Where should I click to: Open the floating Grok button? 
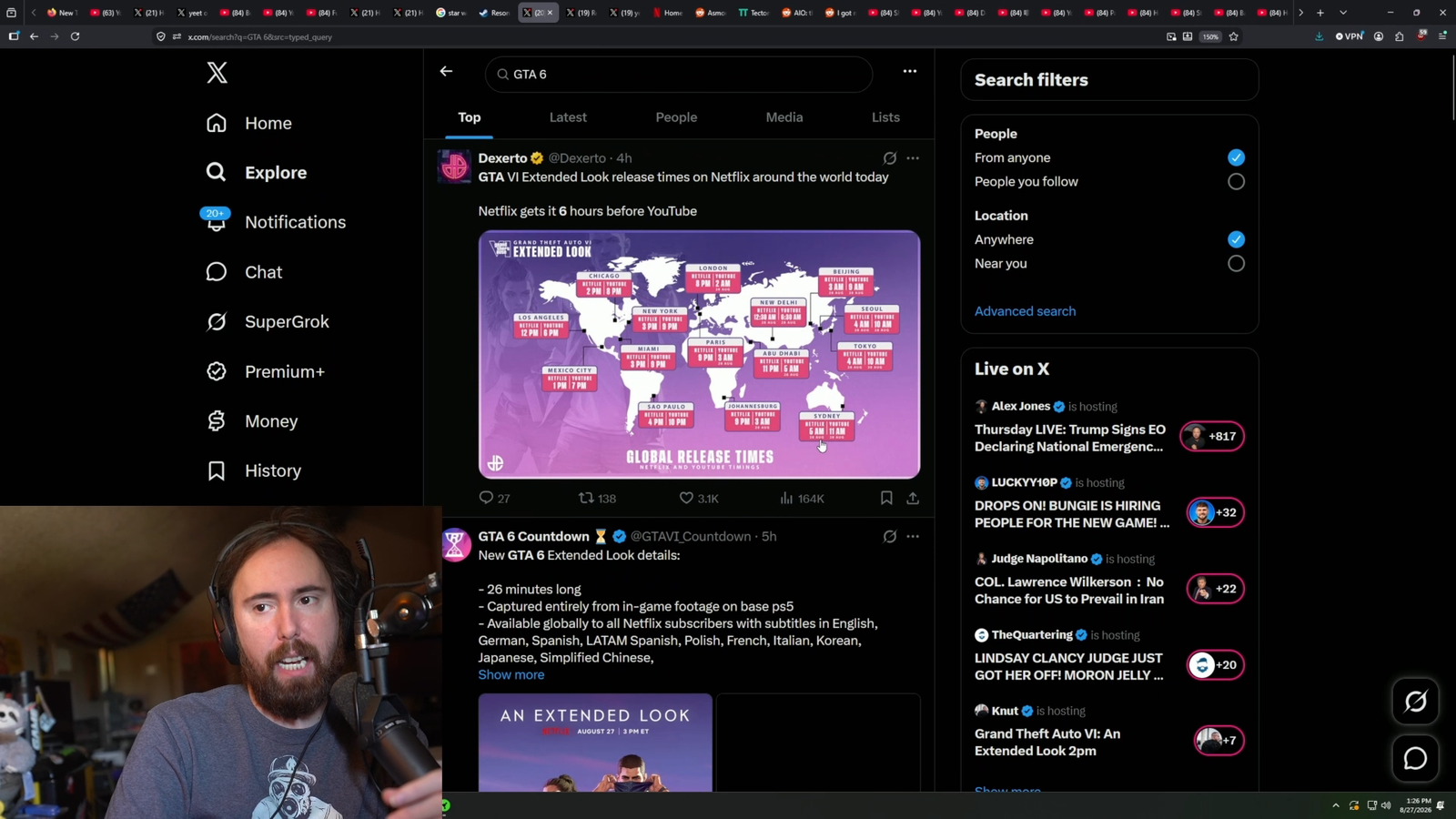pos(1416,702)
